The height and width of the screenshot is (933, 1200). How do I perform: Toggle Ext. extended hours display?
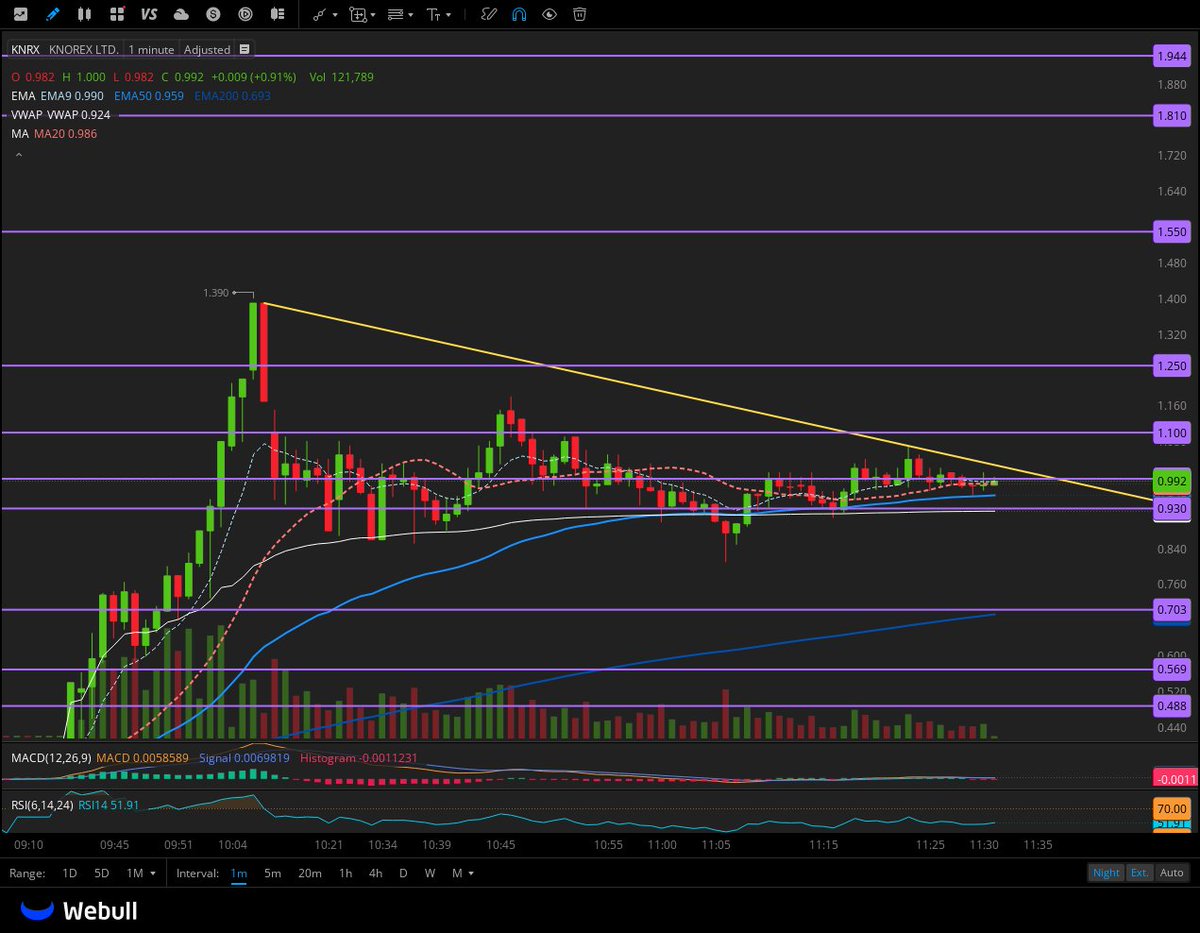(x=1139, y=872)
